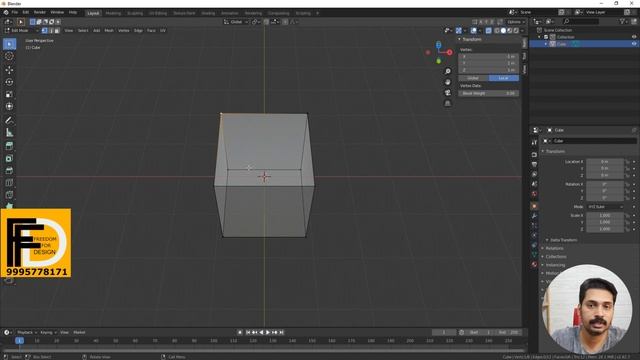Viewport: 640px width, 360px height.
Task: Open the Tool properties tab icon
Action: 534,142
